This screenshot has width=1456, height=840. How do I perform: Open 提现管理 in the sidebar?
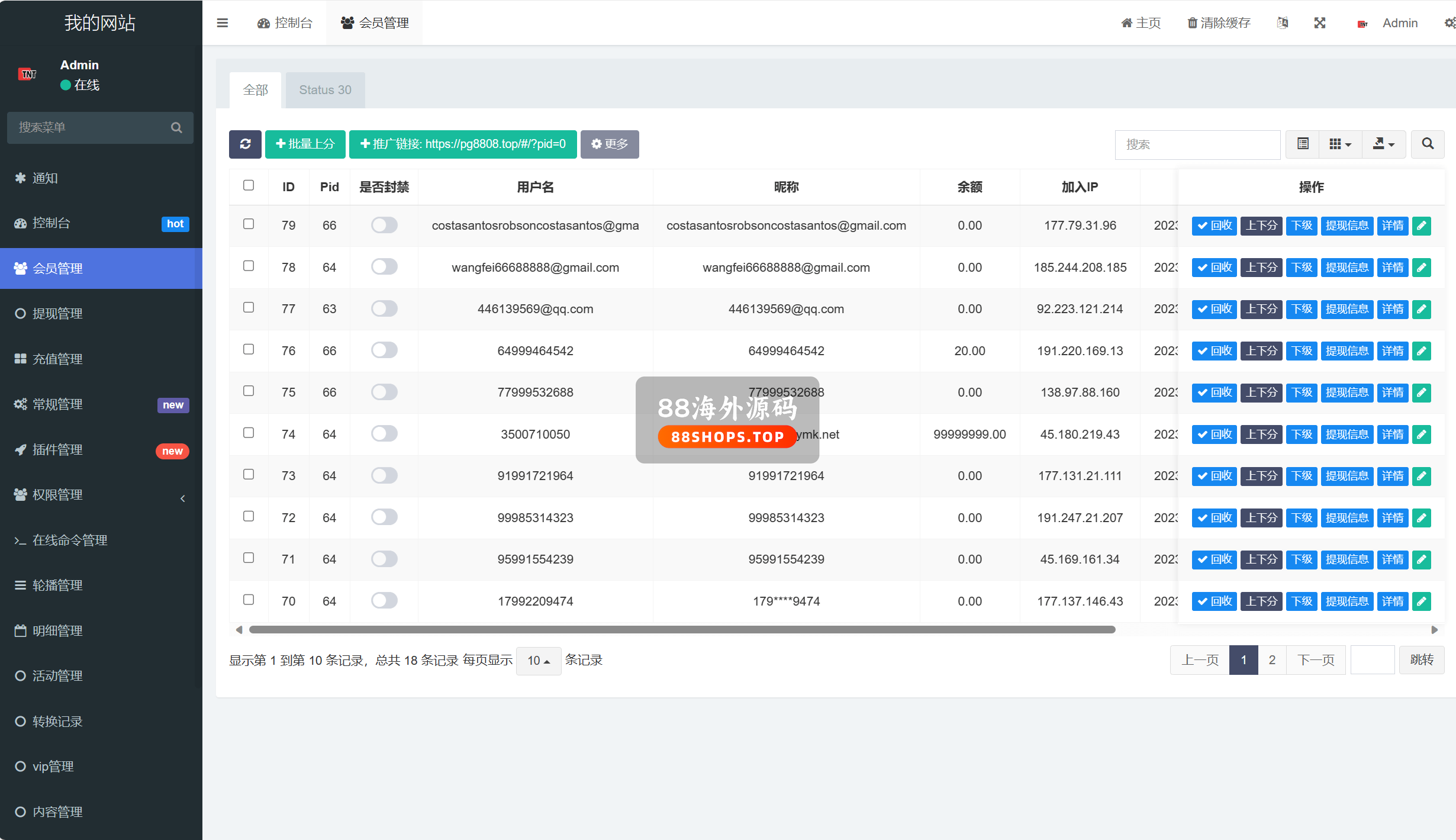point(57,314)
